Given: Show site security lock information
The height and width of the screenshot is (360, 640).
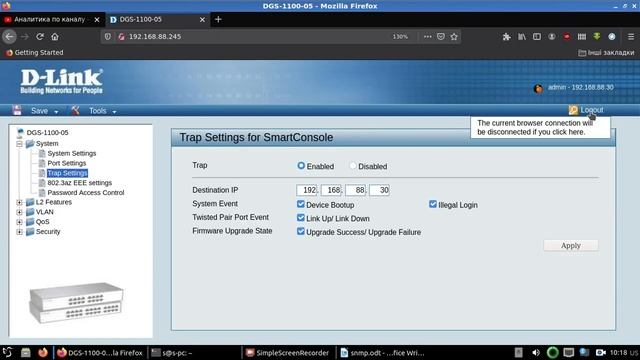Looking at the screenshot, I should point(121,37).
